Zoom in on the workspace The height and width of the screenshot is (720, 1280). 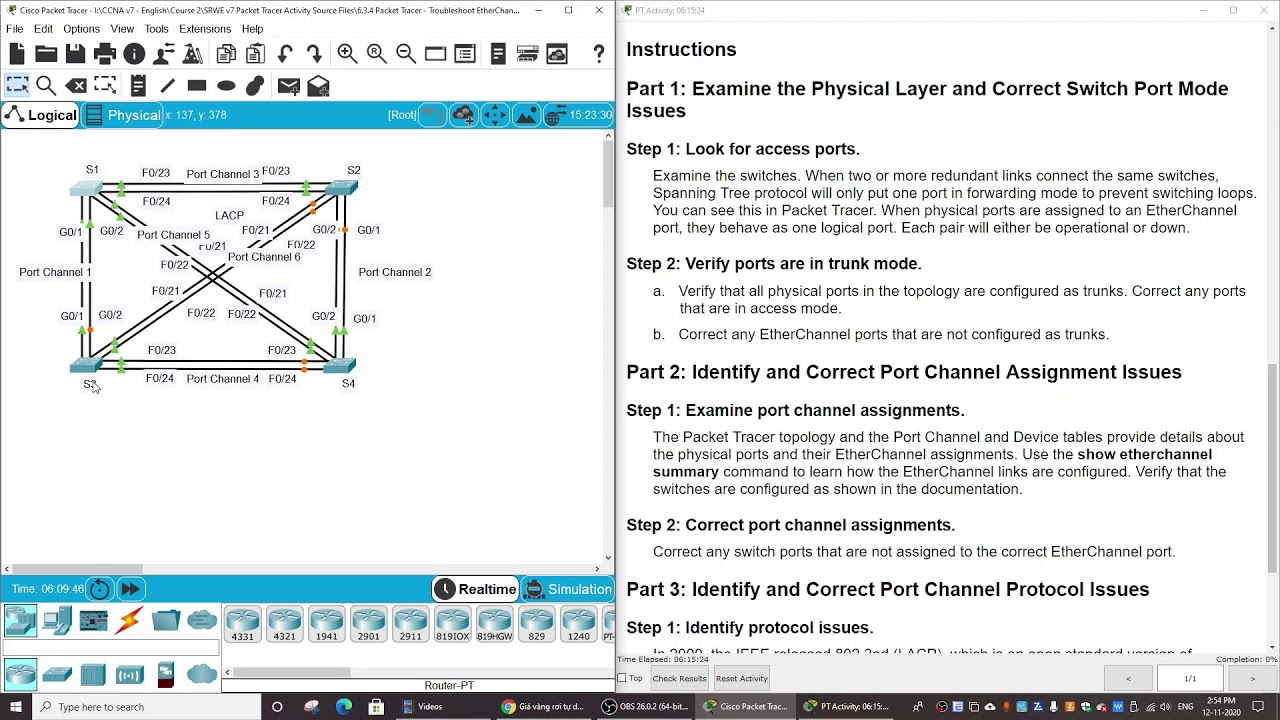click(347, 54)
